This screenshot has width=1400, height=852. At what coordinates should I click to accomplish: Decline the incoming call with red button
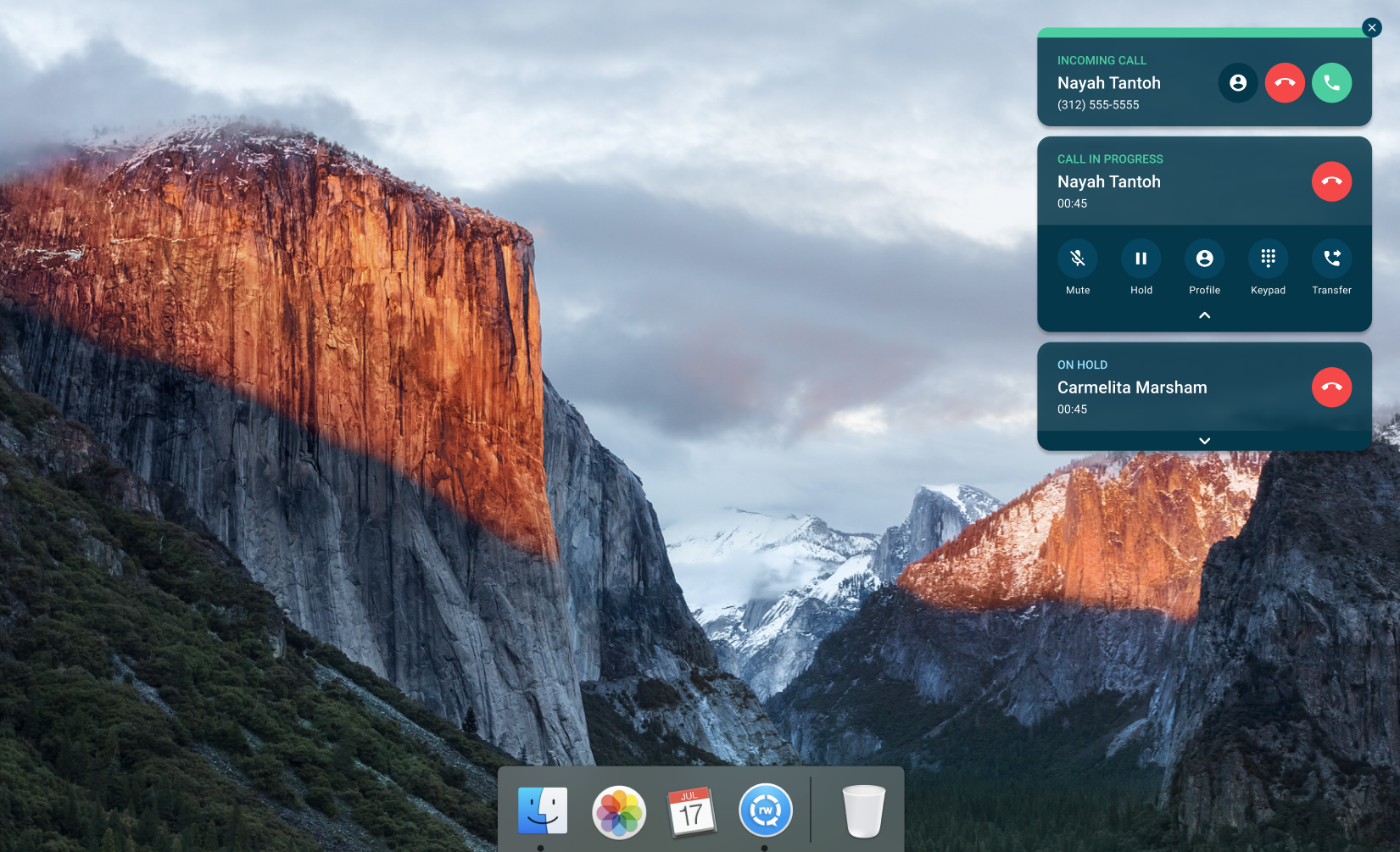pyautogui.click(x=1285, y=83)
